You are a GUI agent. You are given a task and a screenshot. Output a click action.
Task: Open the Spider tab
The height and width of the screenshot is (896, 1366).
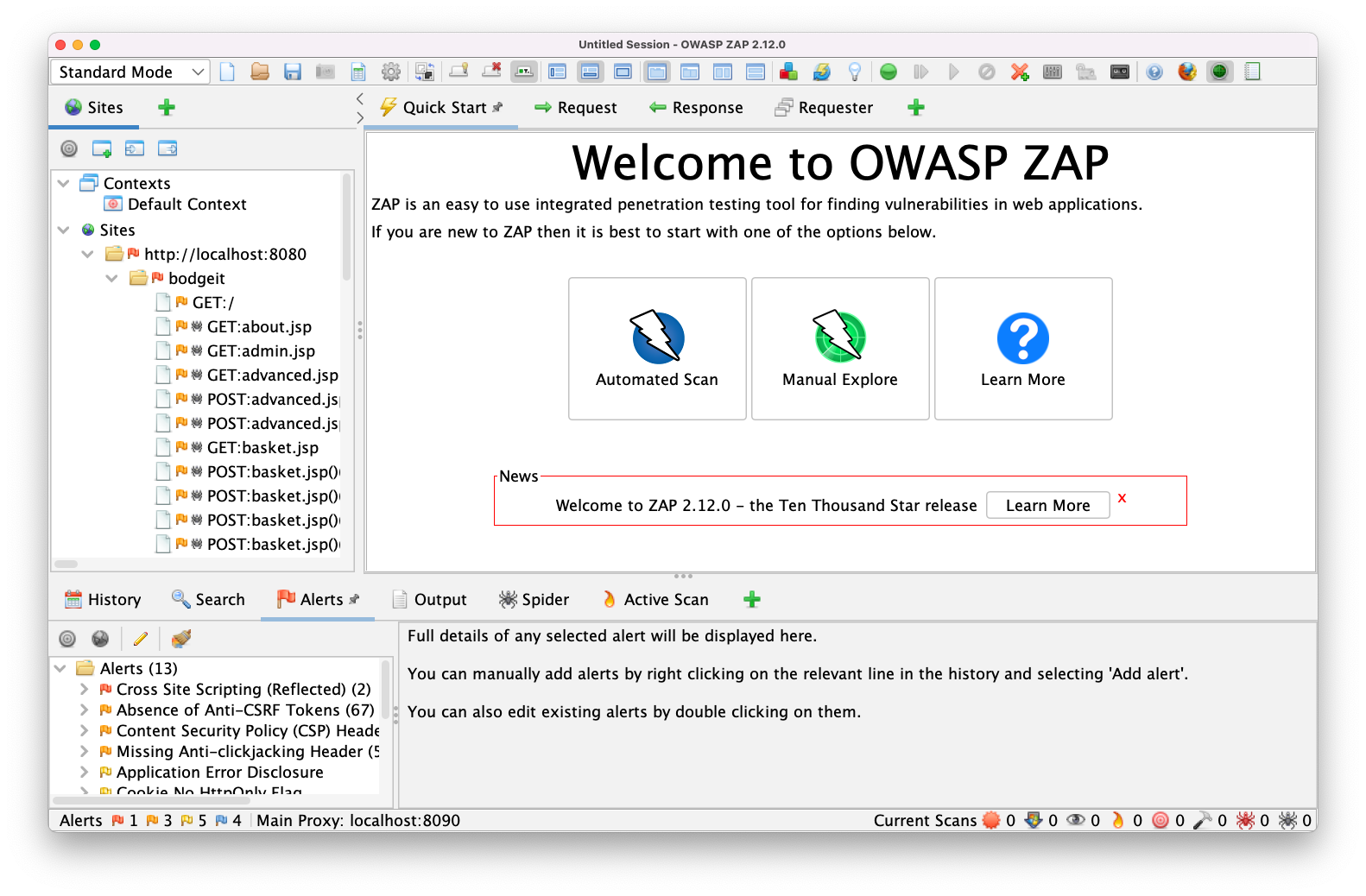(x=534, y=599)
